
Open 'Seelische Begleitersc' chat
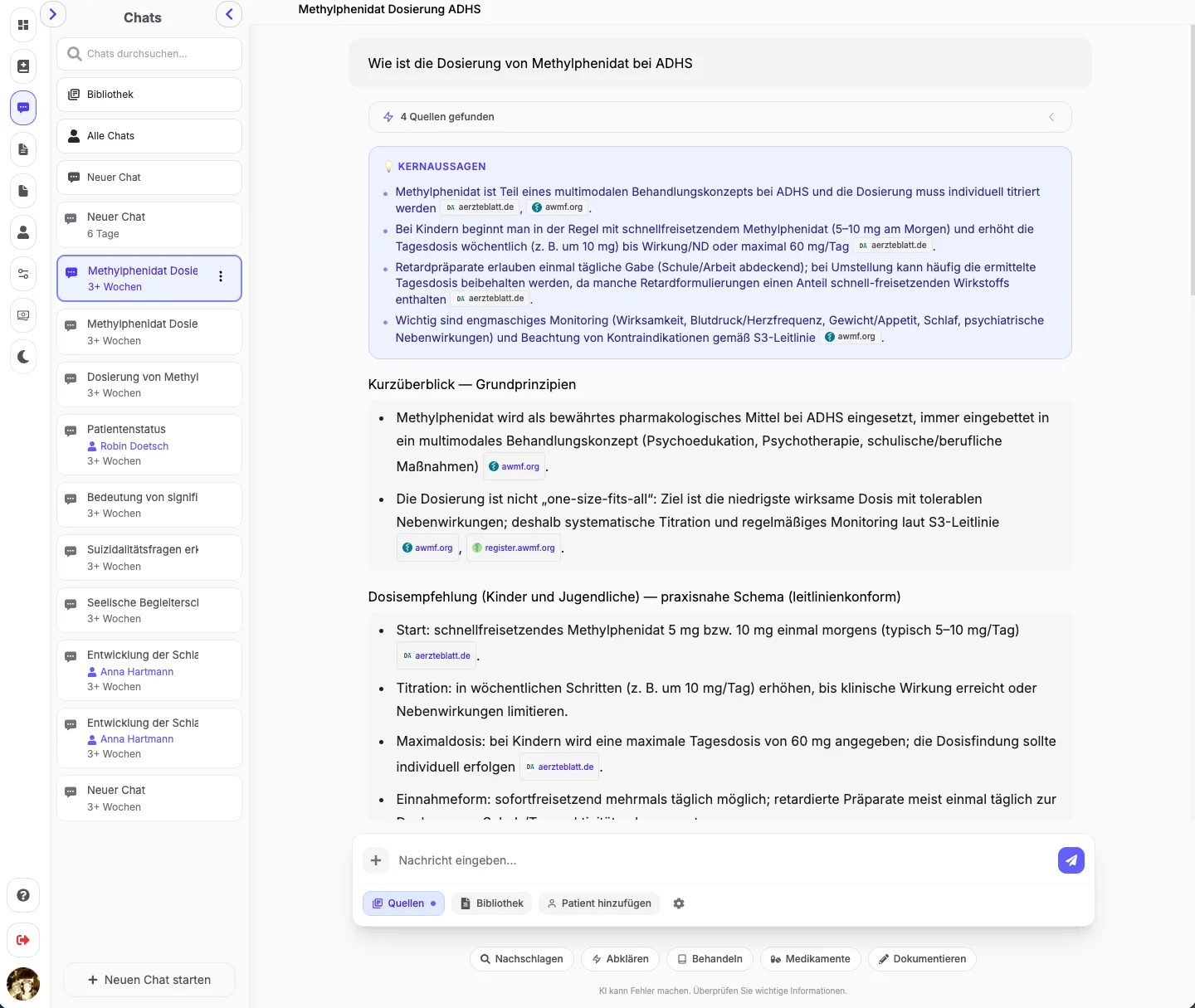(x=149, y=610)
